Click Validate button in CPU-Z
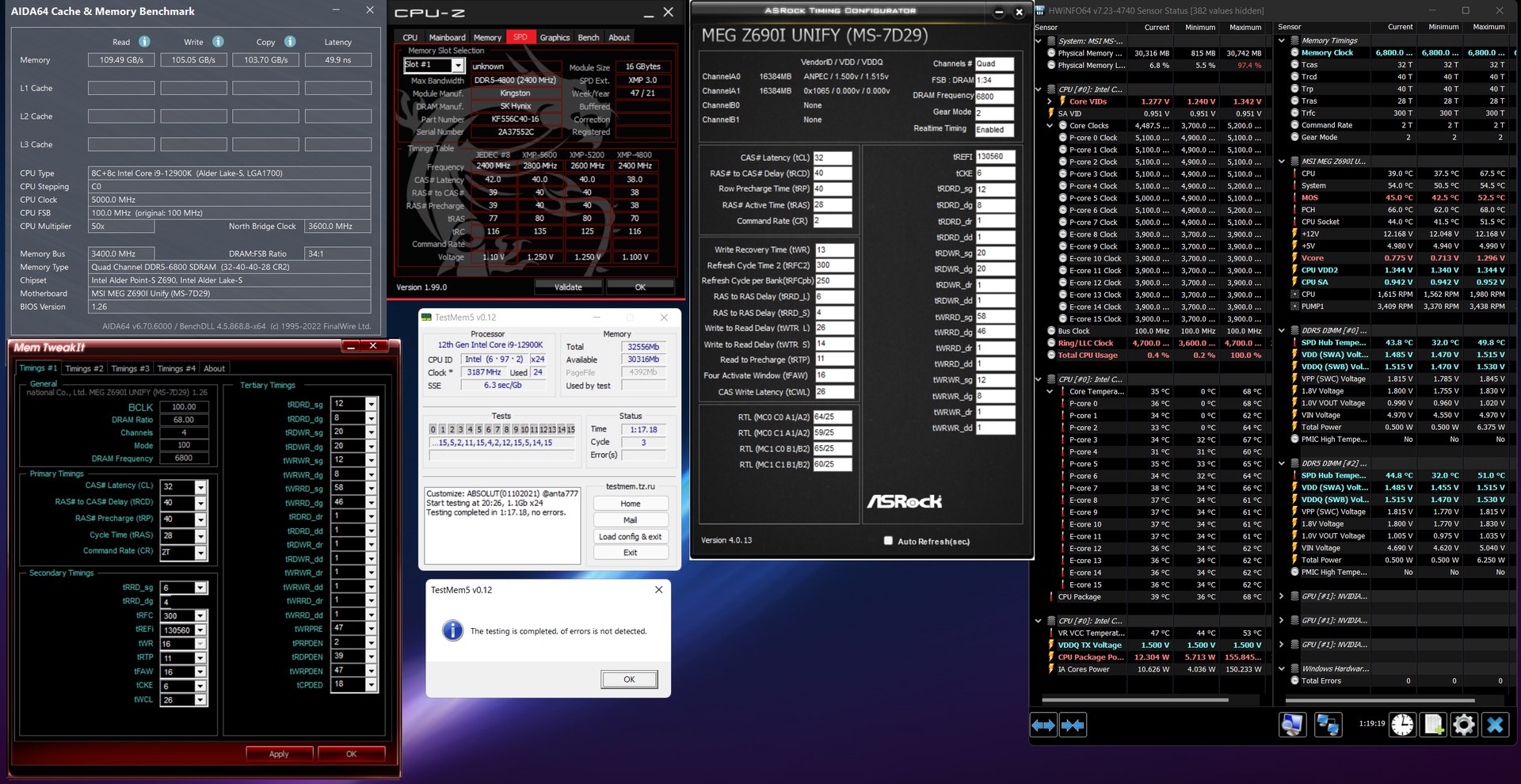This screenshot has height=784, width=1521. pos(568,287)
